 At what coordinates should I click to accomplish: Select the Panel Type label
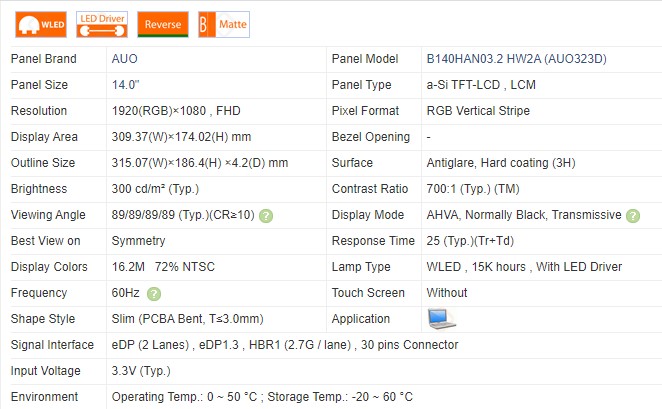click(x=361, y=85)
